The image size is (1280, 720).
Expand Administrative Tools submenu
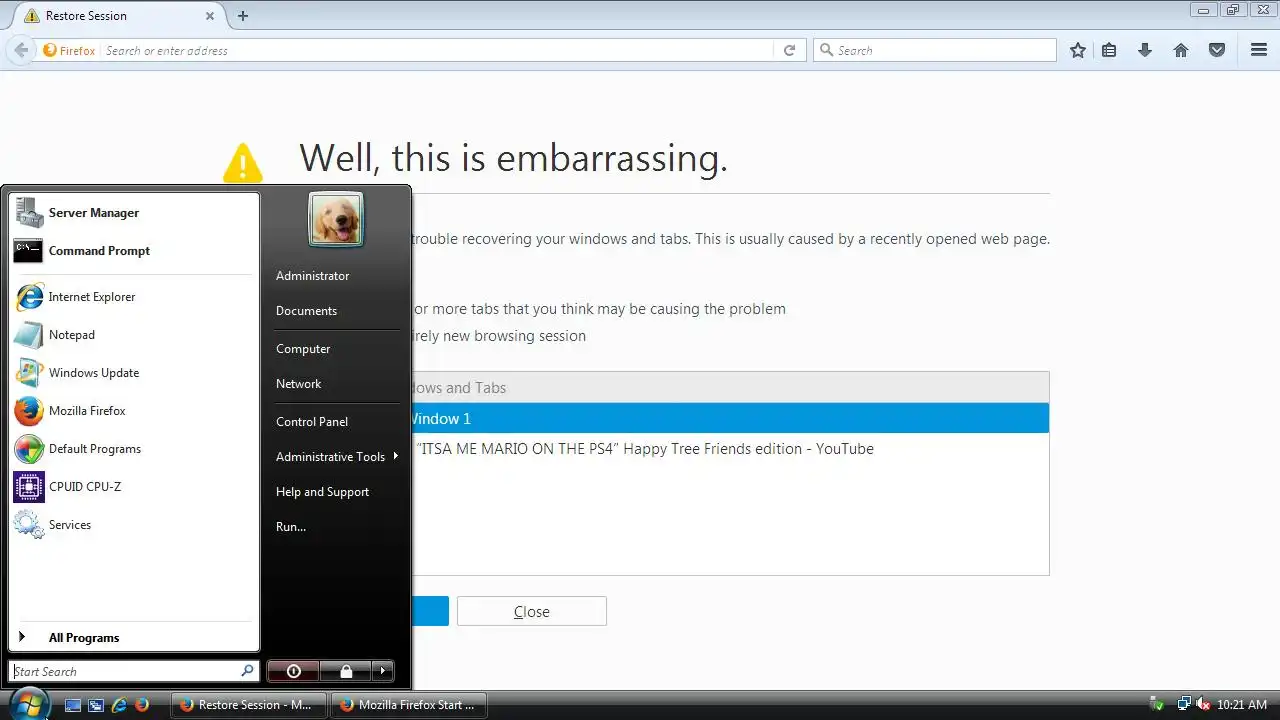336,457
